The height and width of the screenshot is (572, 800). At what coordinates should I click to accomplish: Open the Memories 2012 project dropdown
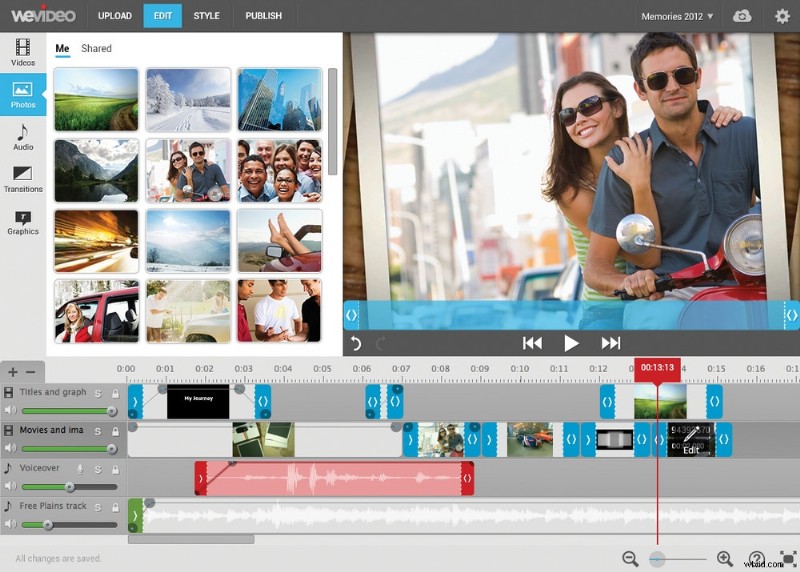[677, 16]
